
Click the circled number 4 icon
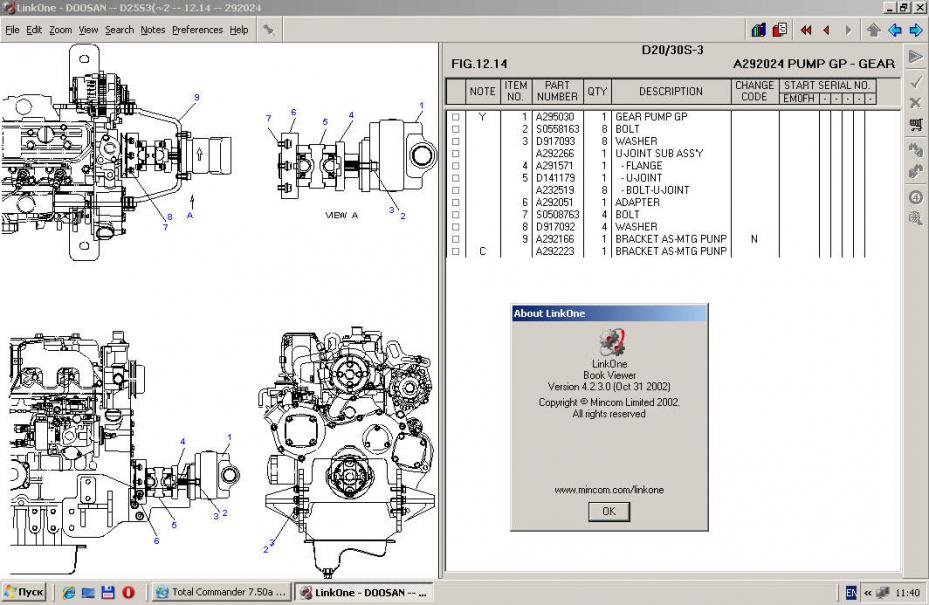[x=915, y=197]
